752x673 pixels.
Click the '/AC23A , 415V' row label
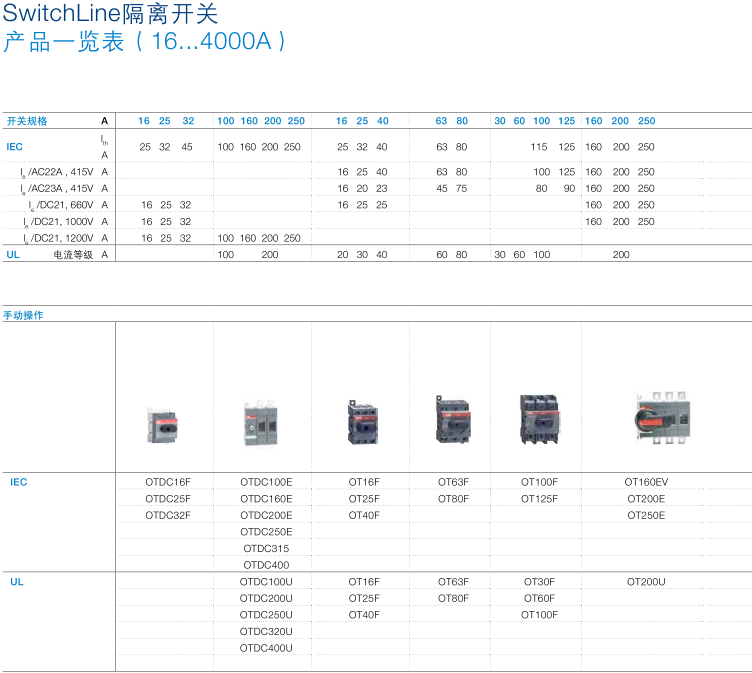pos(57,189)
